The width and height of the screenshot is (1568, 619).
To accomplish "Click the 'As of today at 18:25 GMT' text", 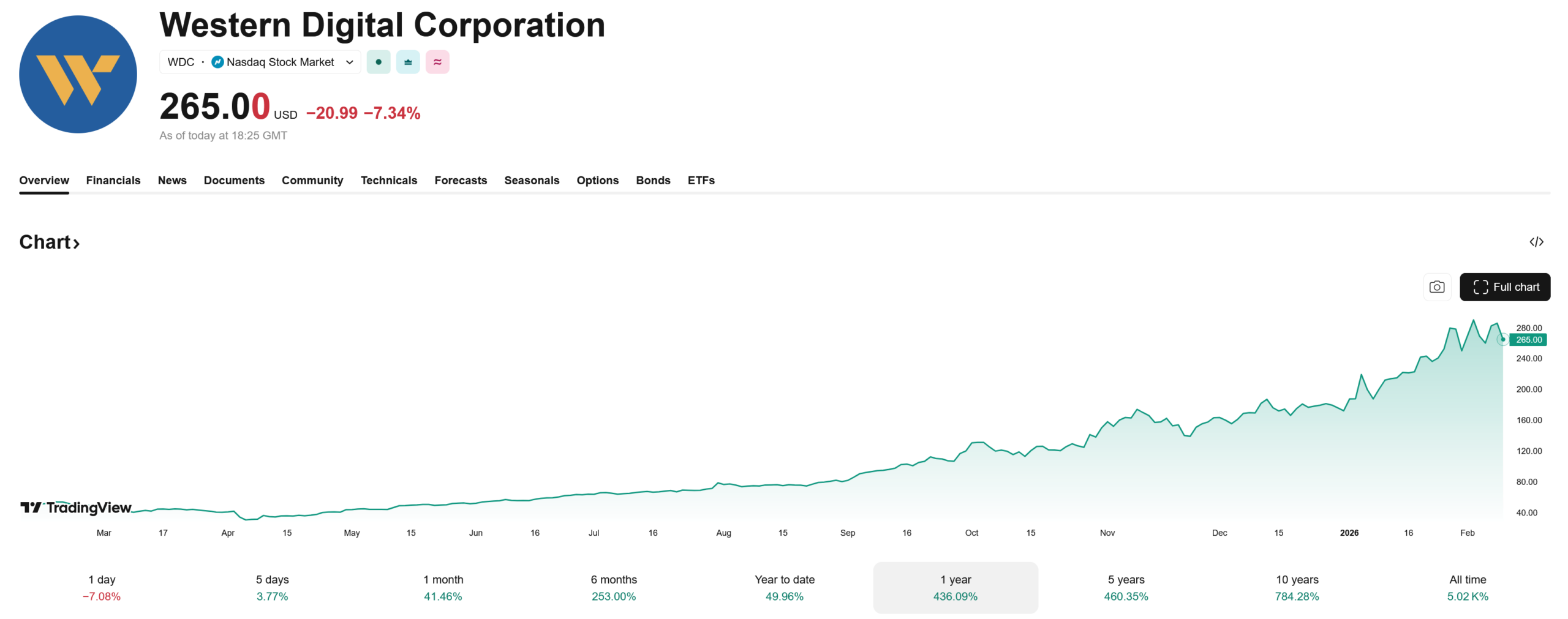I will [223, 135].
